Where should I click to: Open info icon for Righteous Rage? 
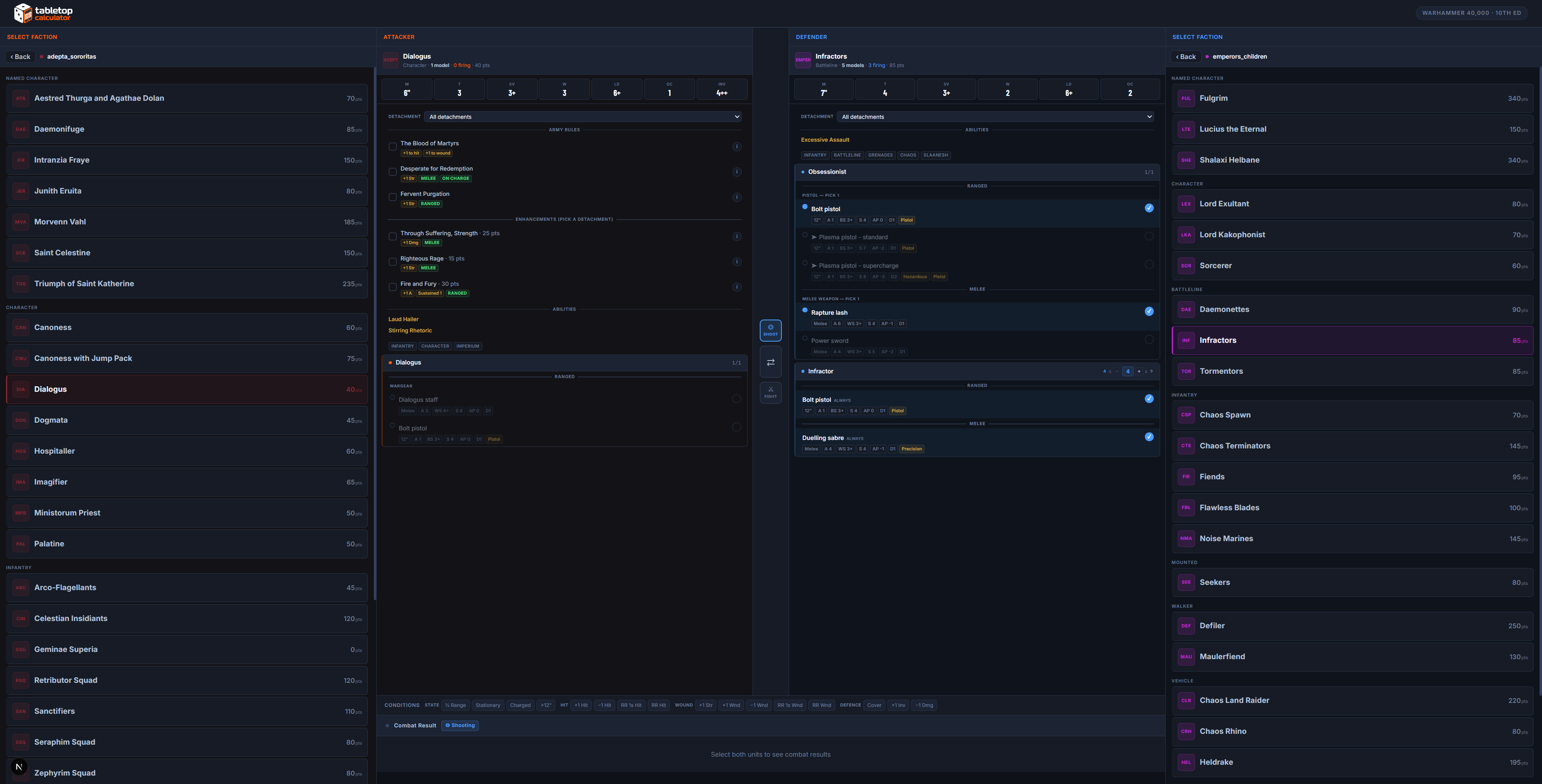click(737, 261)
